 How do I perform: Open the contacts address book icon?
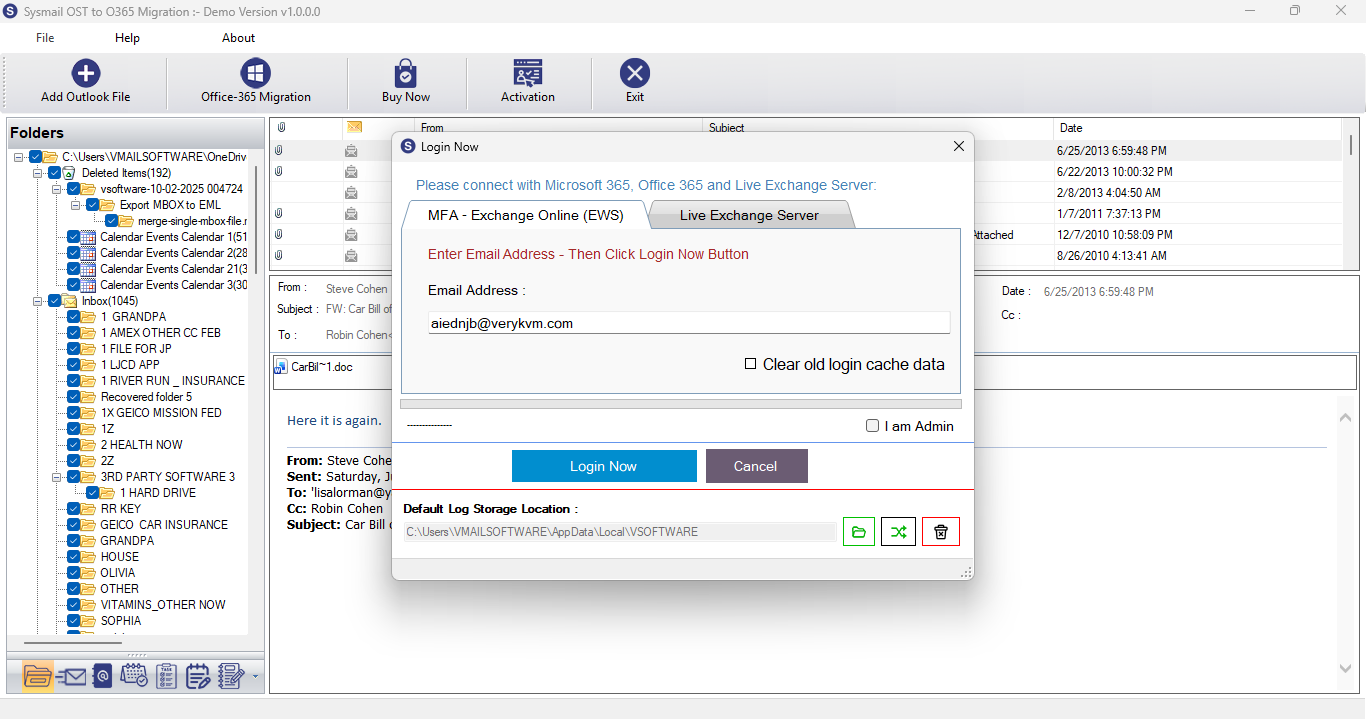pos(102,676)
